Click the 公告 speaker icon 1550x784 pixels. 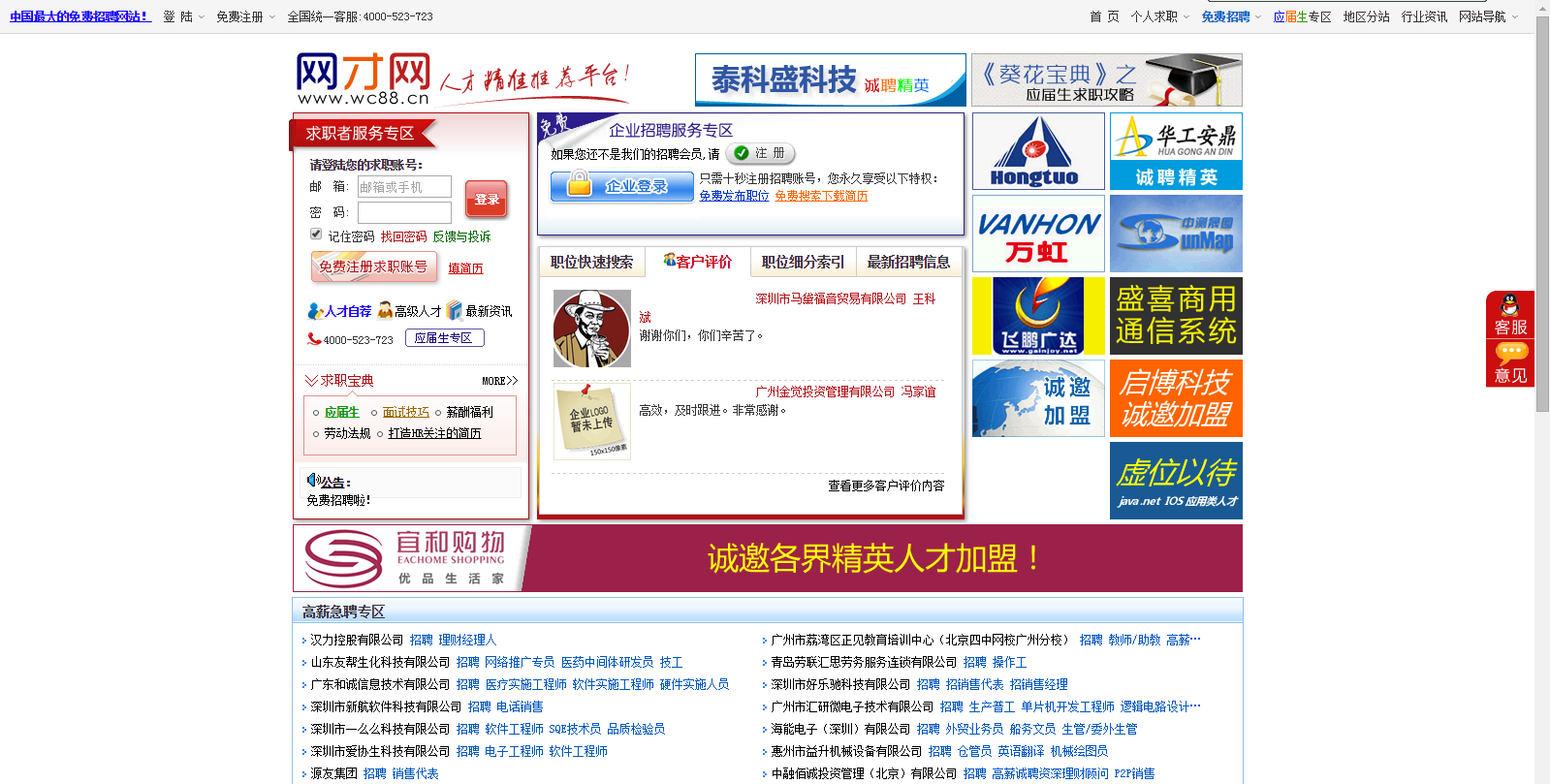[x=312, y=480]
